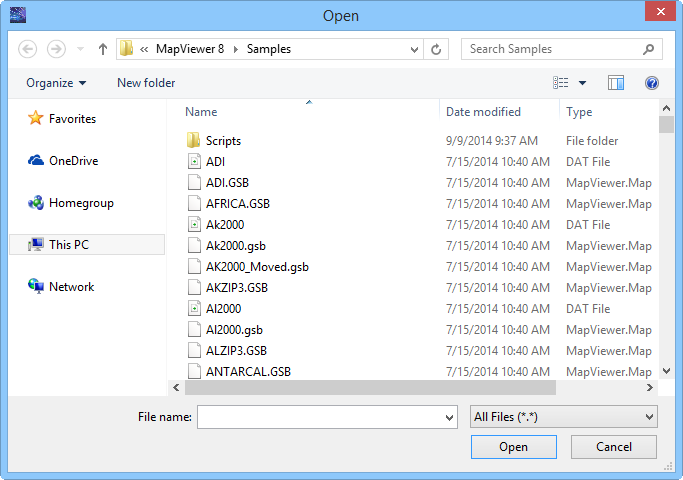Click the MapViewer 8 breadcrumb

pos(190,49)
